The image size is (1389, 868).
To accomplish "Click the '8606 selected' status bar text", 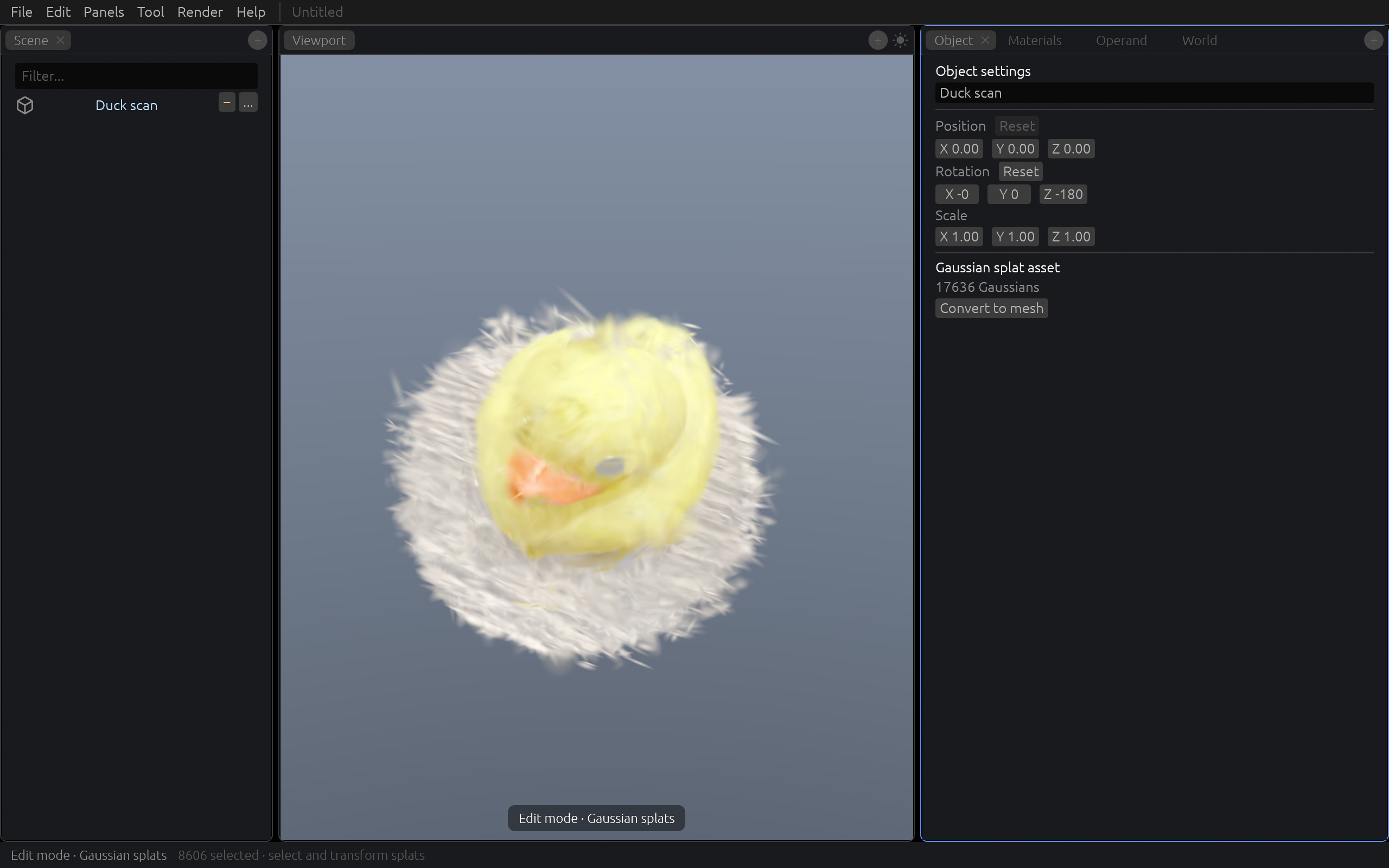I will (218, 855).
